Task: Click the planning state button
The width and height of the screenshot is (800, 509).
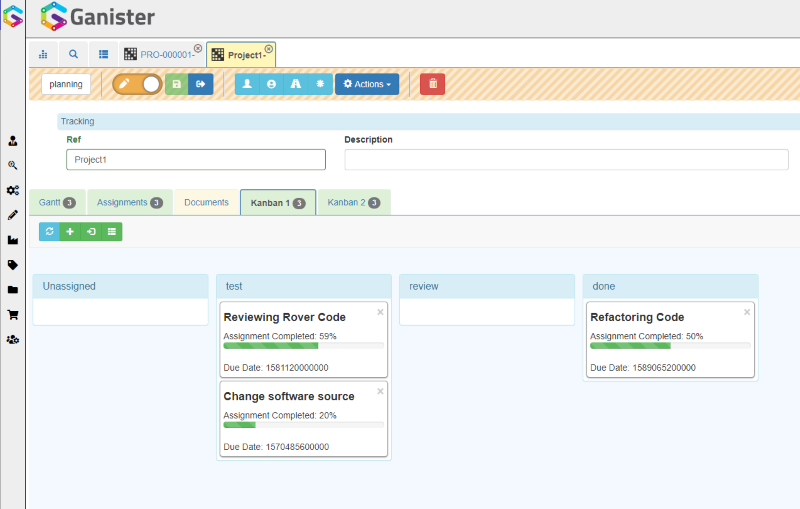Action: coord(66,84)
